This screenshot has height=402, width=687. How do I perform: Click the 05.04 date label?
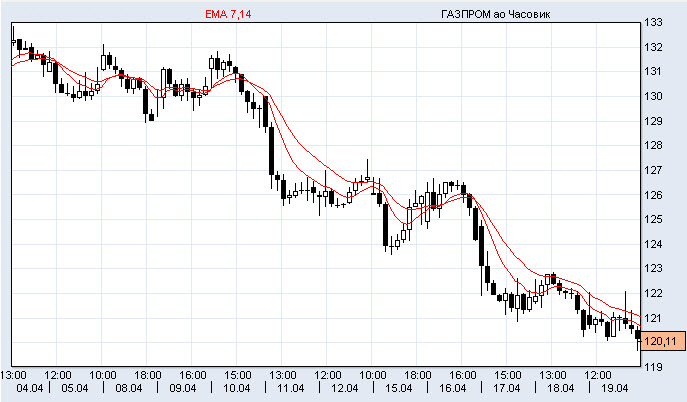click(x=75, y=388)
